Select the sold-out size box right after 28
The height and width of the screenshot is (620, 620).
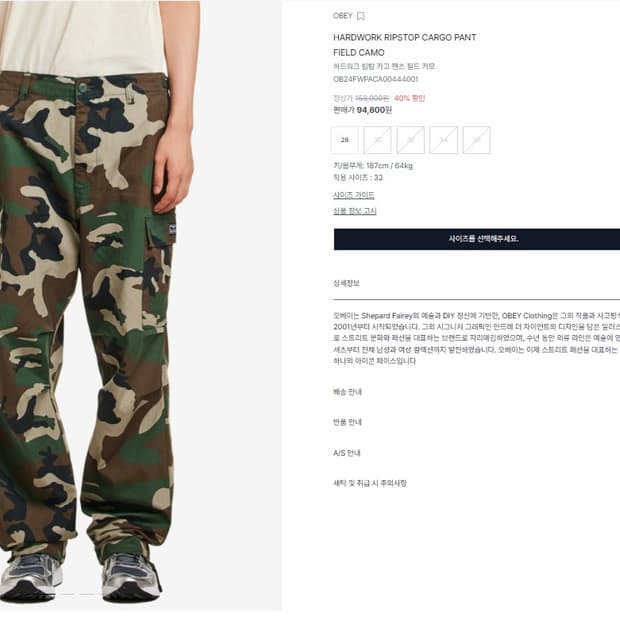point(378,140)
